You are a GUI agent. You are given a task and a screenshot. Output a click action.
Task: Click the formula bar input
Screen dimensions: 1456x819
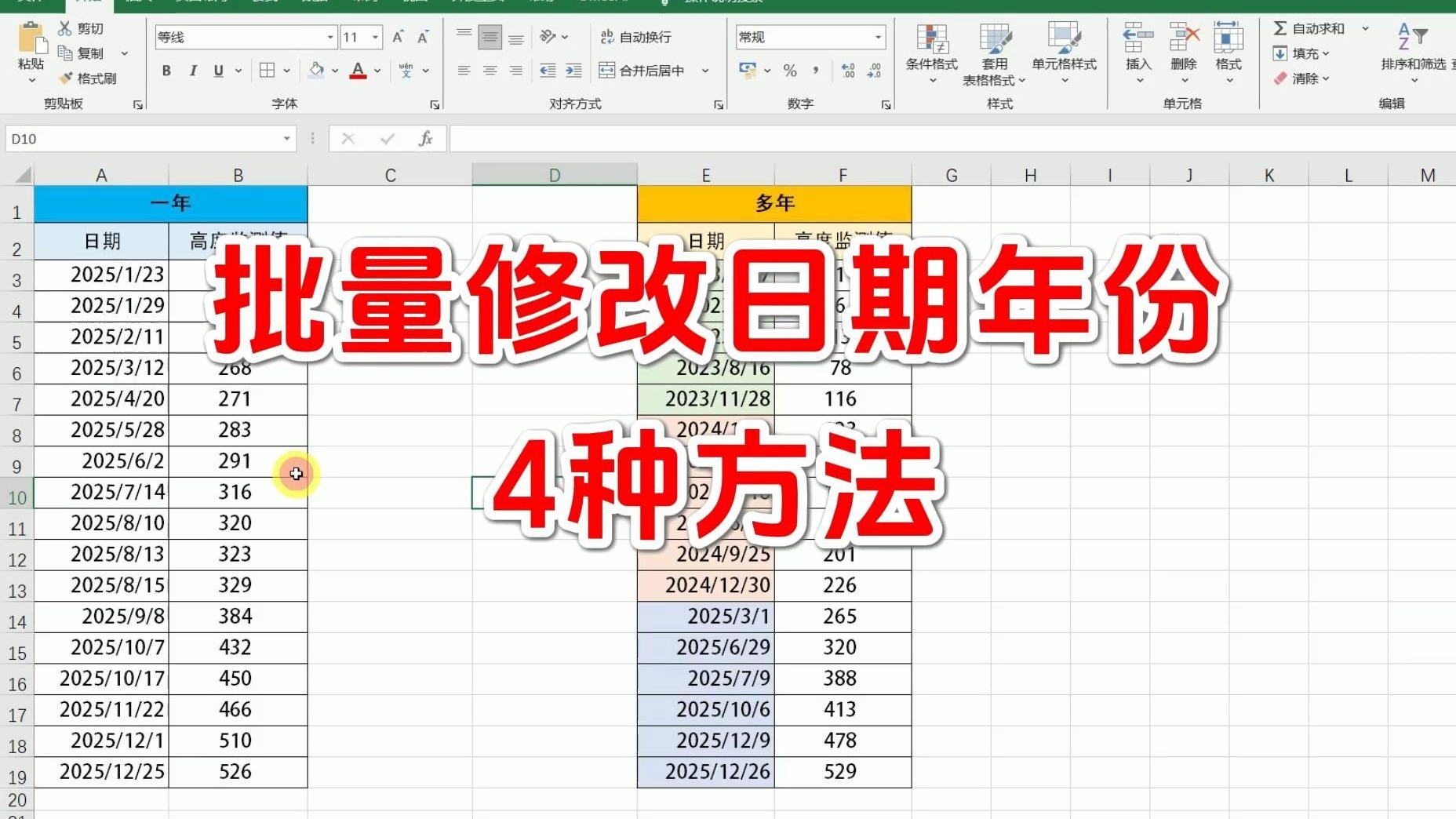952,139
